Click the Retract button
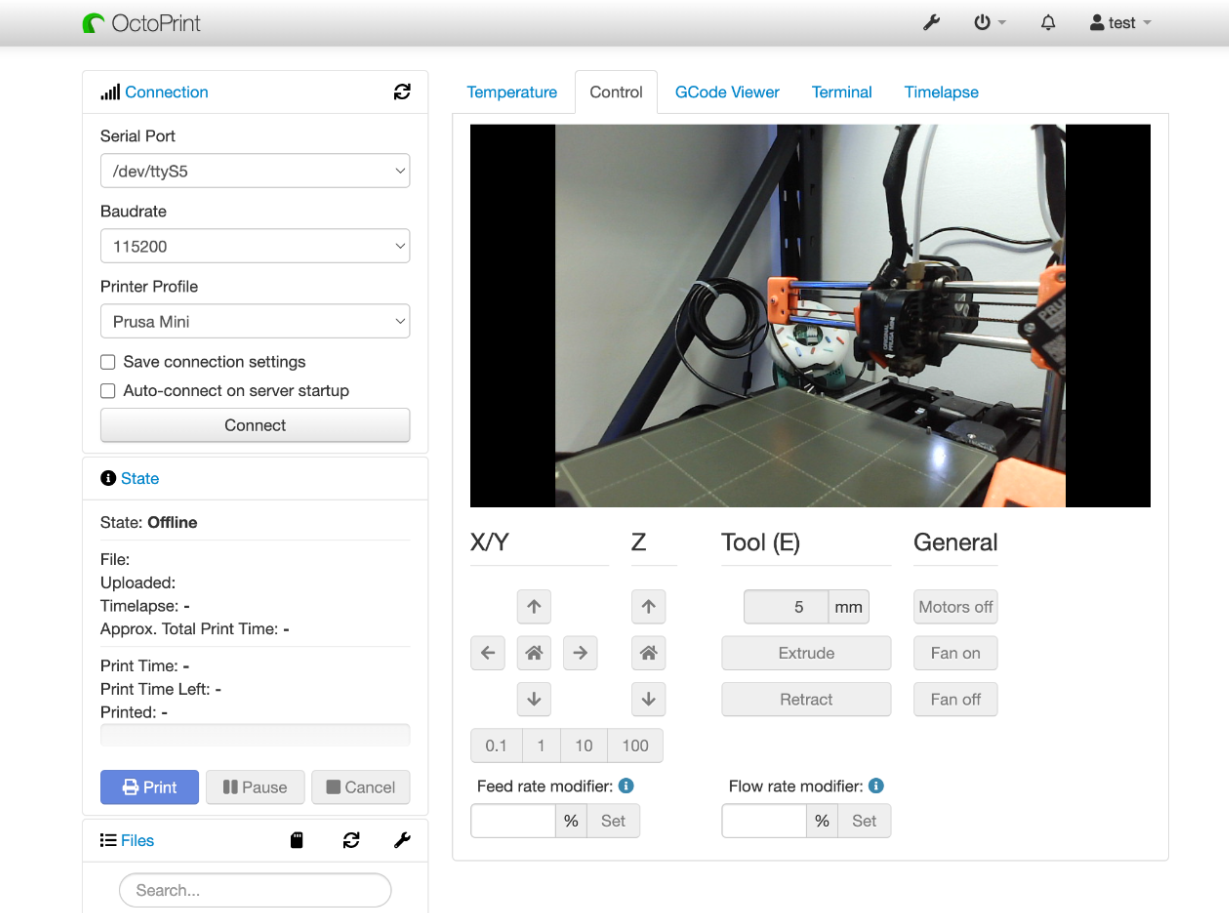Image resolution: width=1229 pixels, height=913 pixels. 806,699
